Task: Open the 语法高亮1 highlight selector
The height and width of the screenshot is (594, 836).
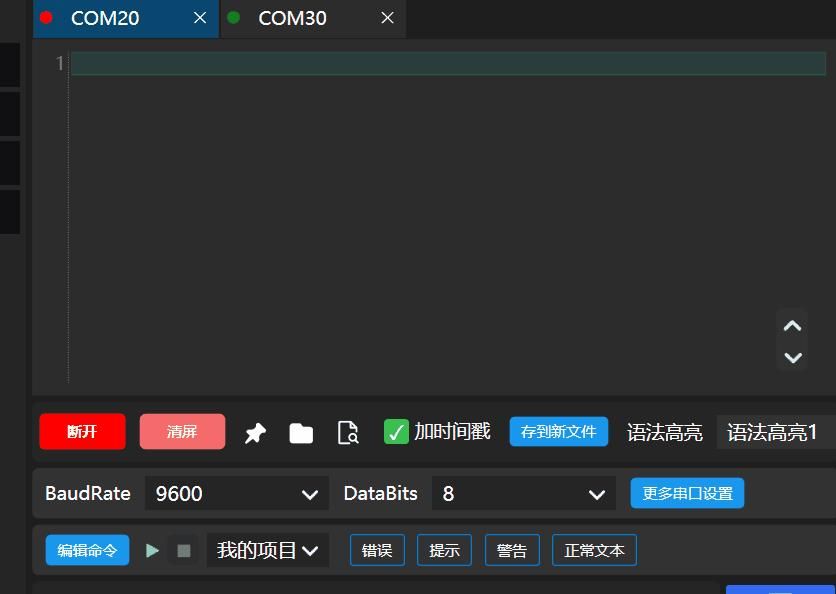Action: (775, 432)
